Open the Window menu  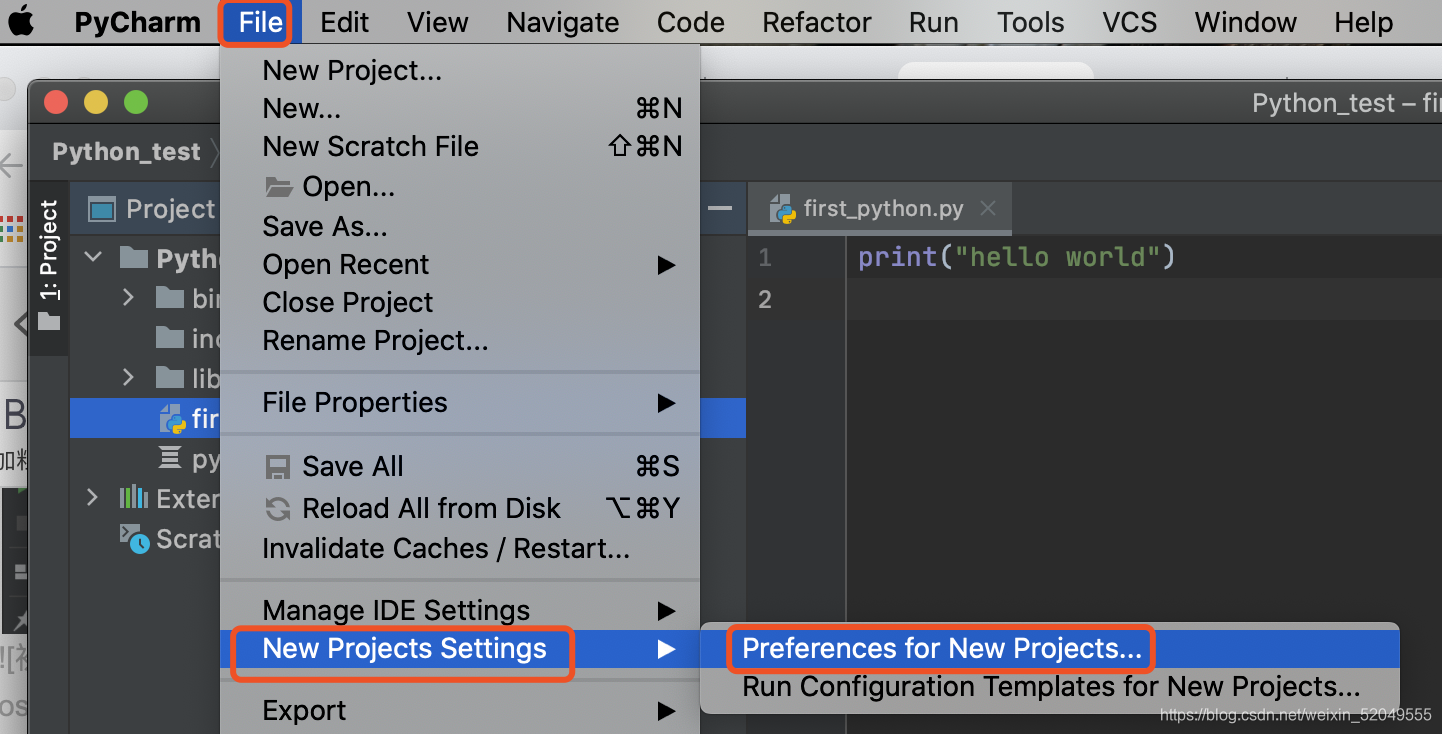click(x=1246, y=22)
